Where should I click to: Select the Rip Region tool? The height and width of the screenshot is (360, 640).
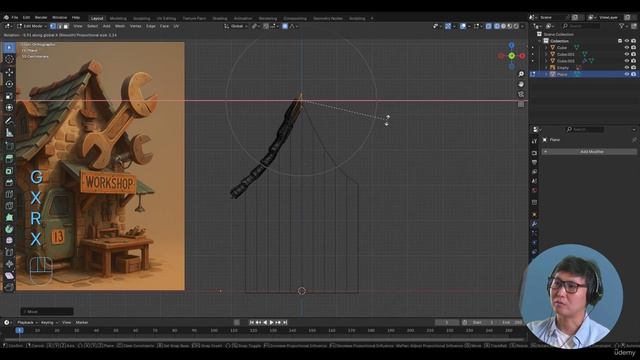click(x=9, y=287)
